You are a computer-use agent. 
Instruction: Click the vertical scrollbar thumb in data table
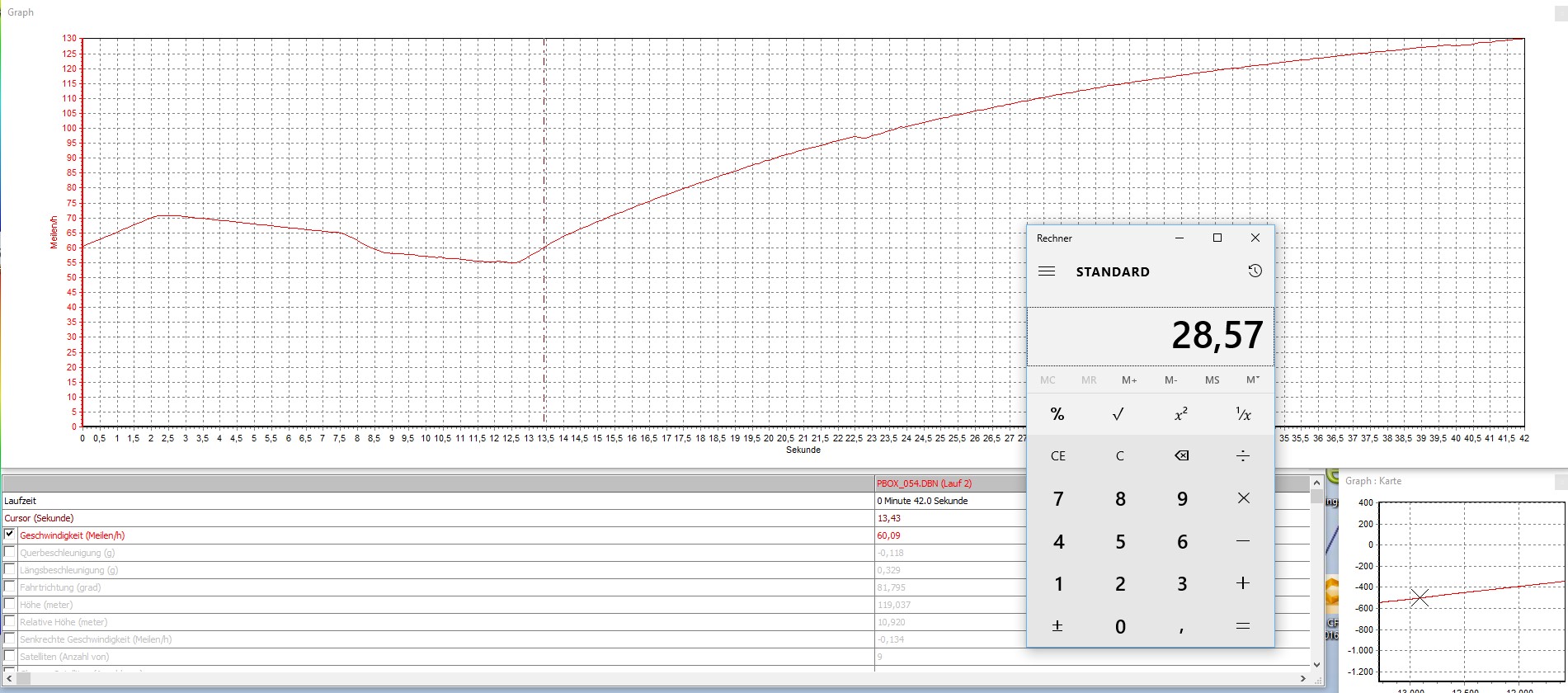coord(1316,496)
